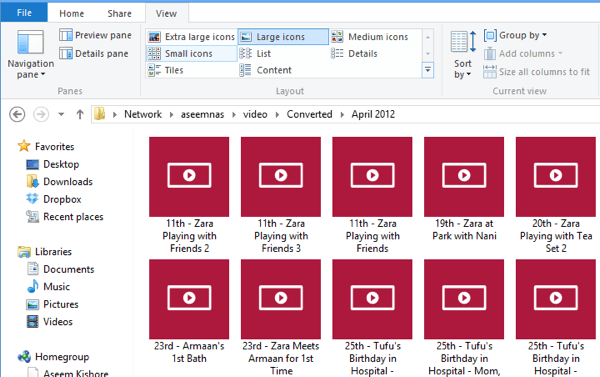Select 25th - Tufu's Birthday in Hospital - Mom video

[x=464, y=318]
